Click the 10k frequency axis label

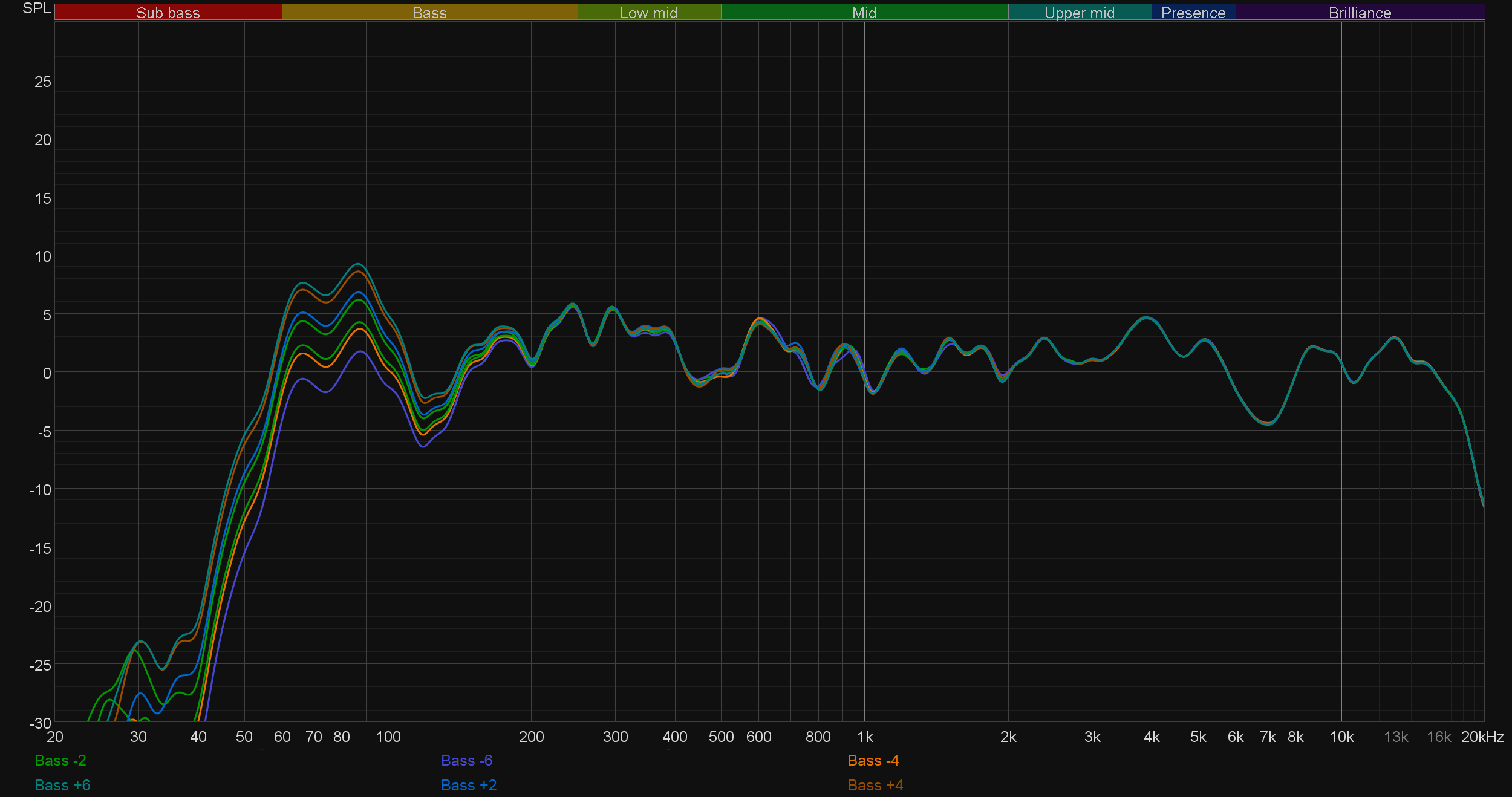point(1341,737)
